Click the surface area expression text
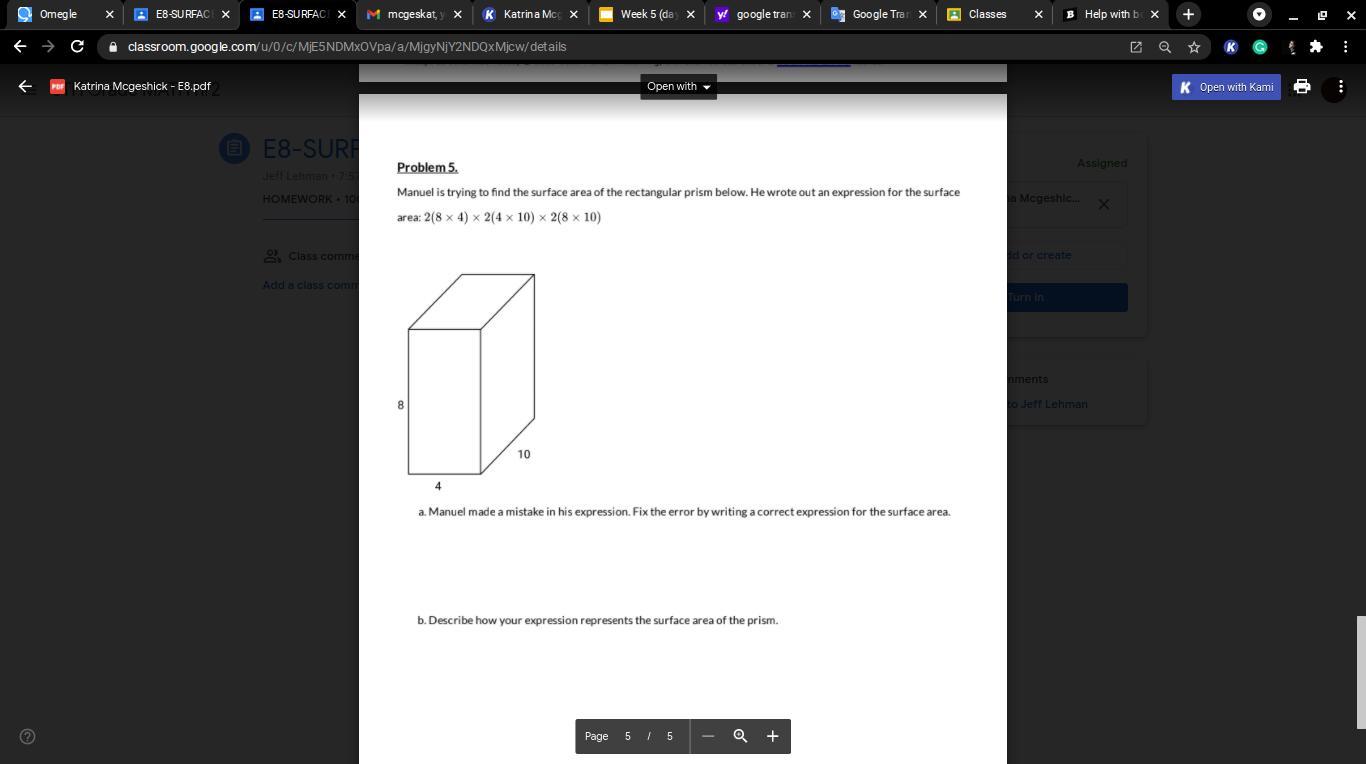The height and width of the screenshot is (764, 1366). pos(512,217)
